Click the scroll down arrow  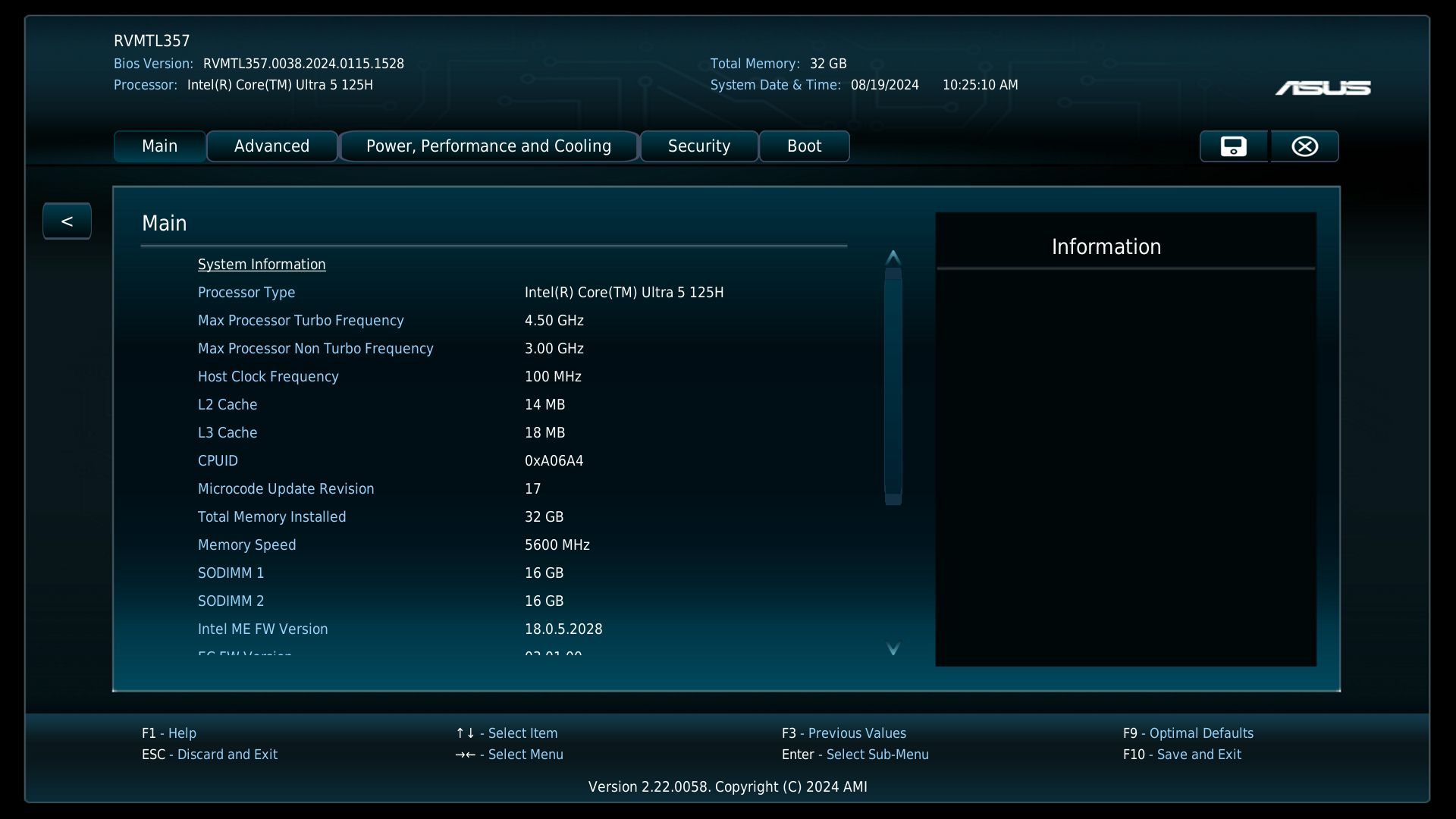[893, 649]
